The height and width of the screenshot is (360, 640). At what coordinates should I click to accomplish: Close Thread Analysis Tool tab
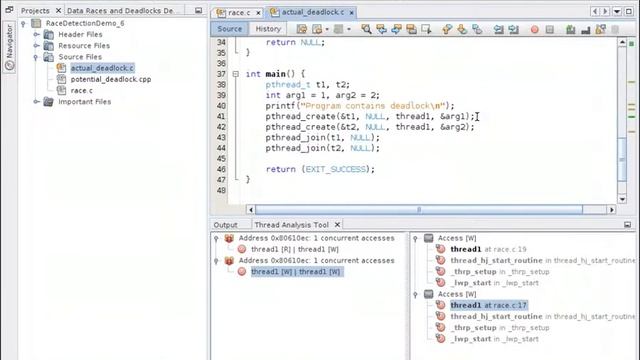click(x=337, y=225)
